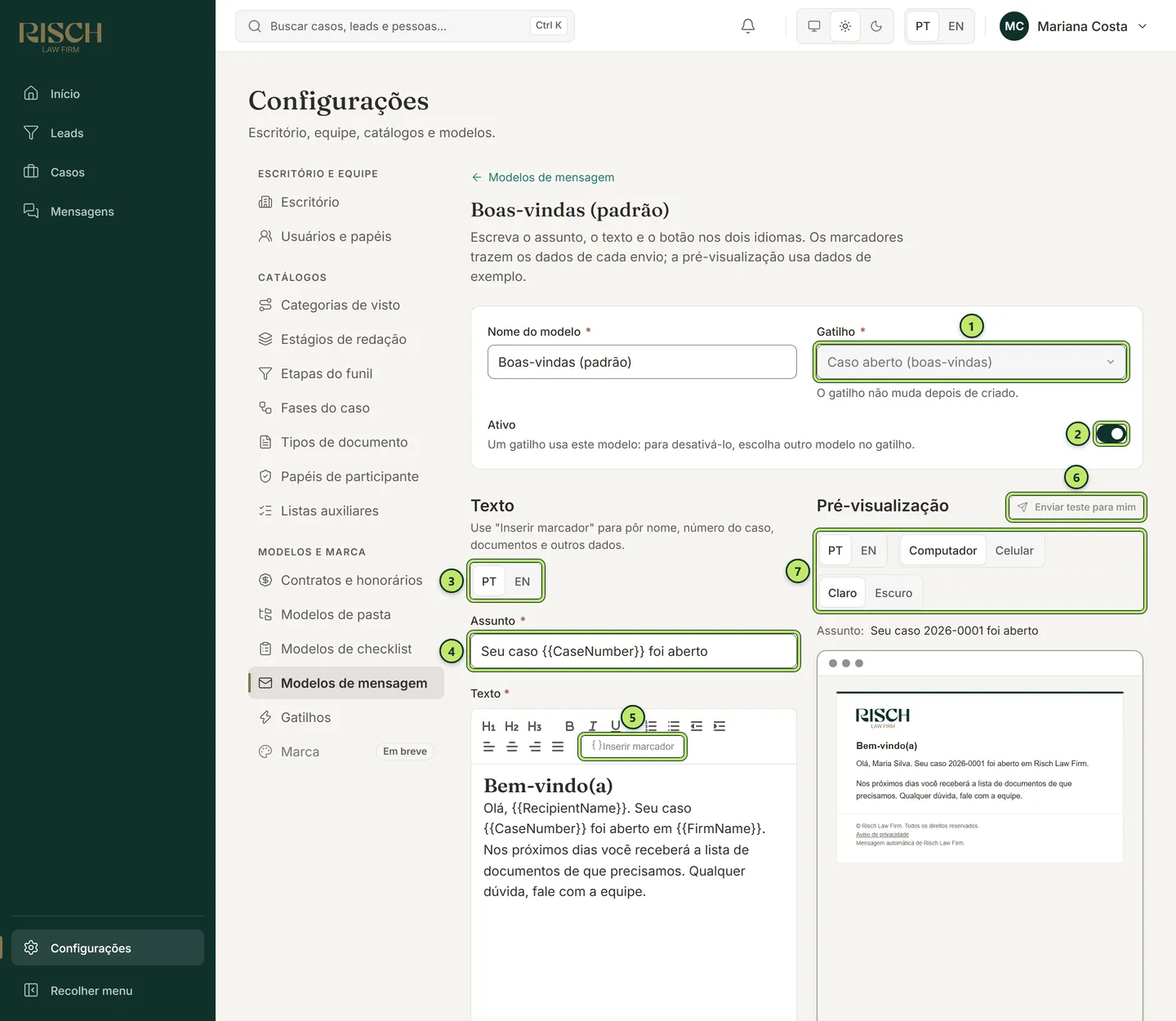Open Inserir marcador menu
1176x1021 pixels.
tap(633, 747)
